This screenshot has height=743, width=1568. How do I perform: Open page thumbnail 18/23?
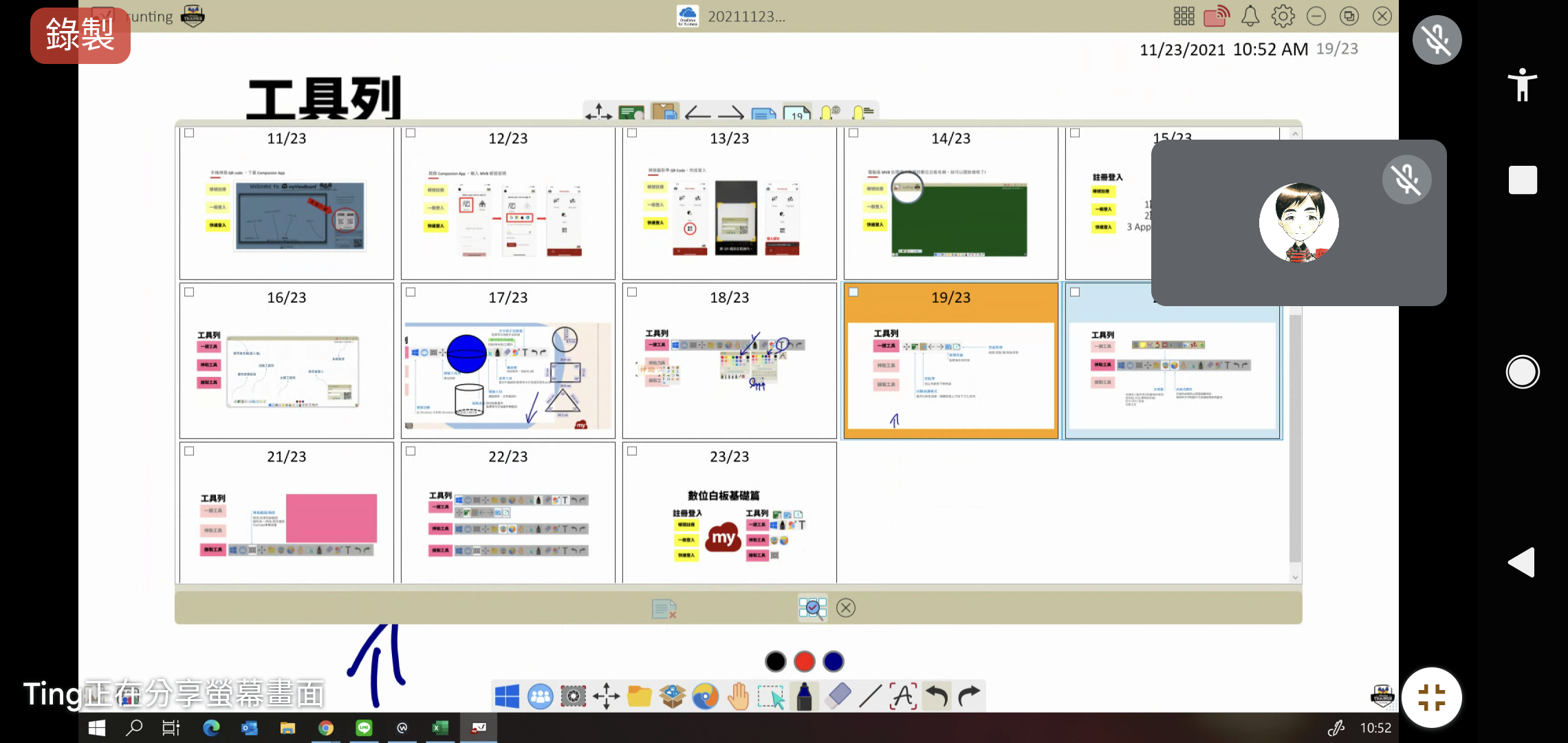(729, 361)
